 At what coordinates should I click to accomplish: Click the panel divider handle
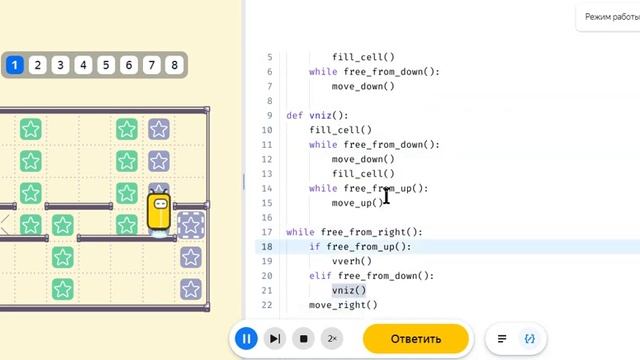pyautogui.click(x=244, y=182)
